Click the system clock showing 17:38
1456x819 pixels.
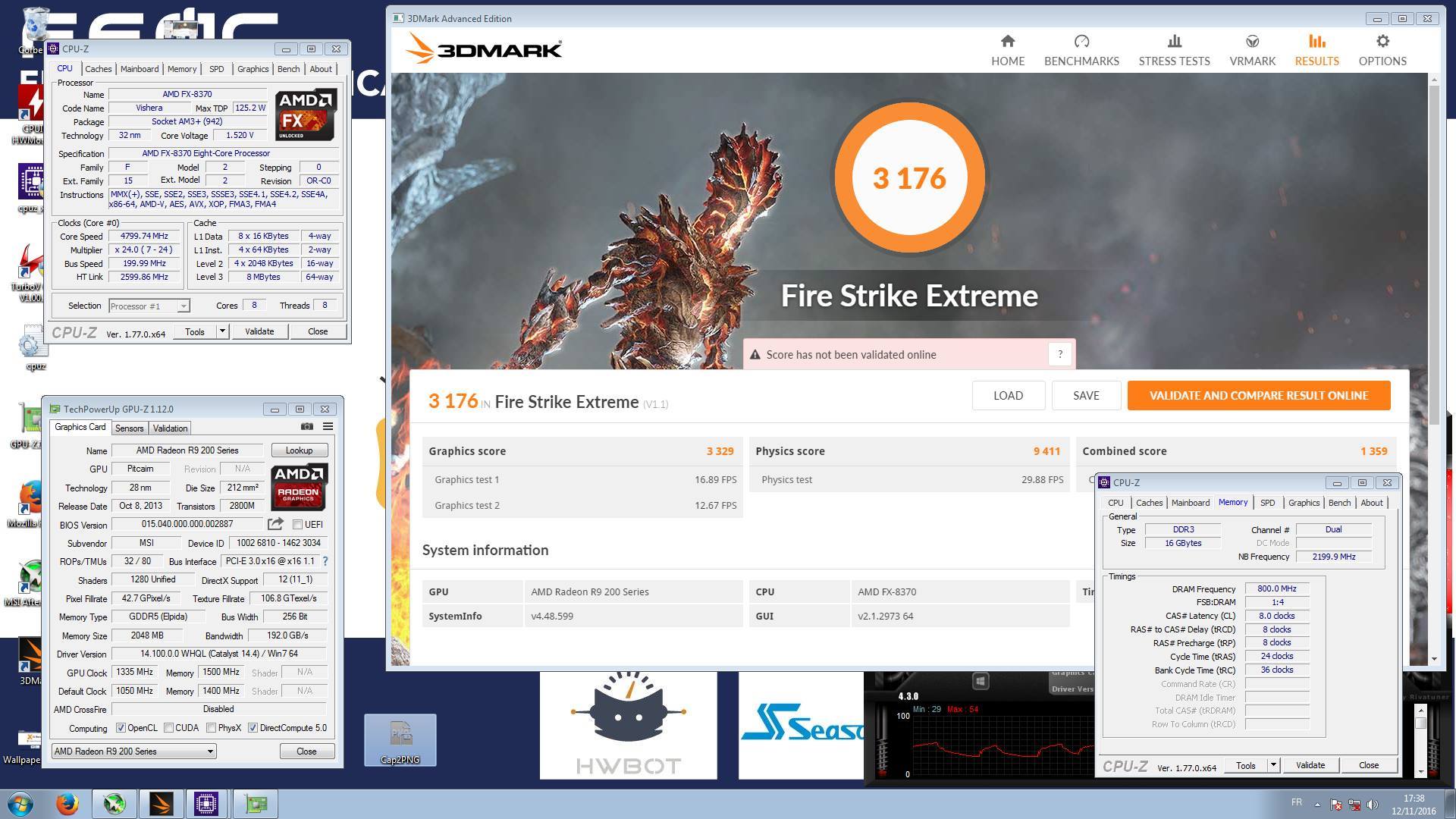1414,799
